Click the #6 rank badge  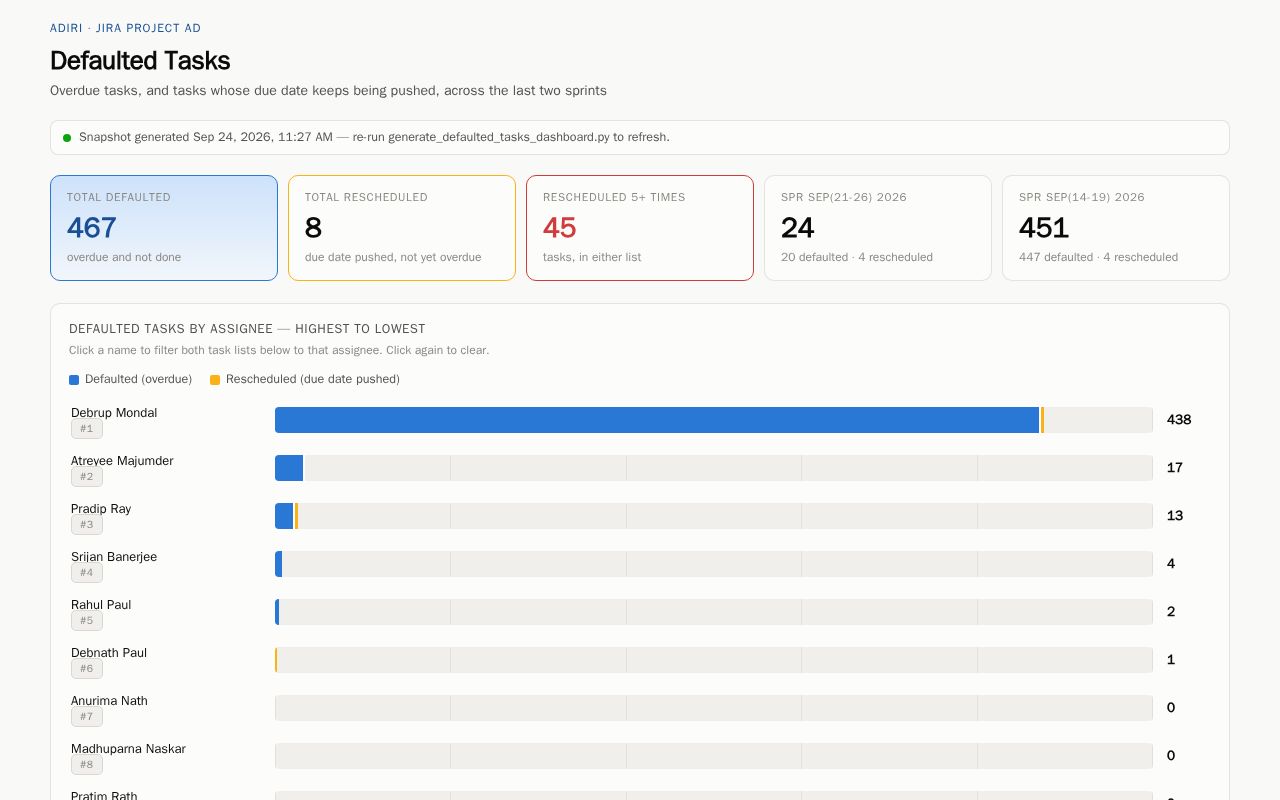tap(87, 669)
